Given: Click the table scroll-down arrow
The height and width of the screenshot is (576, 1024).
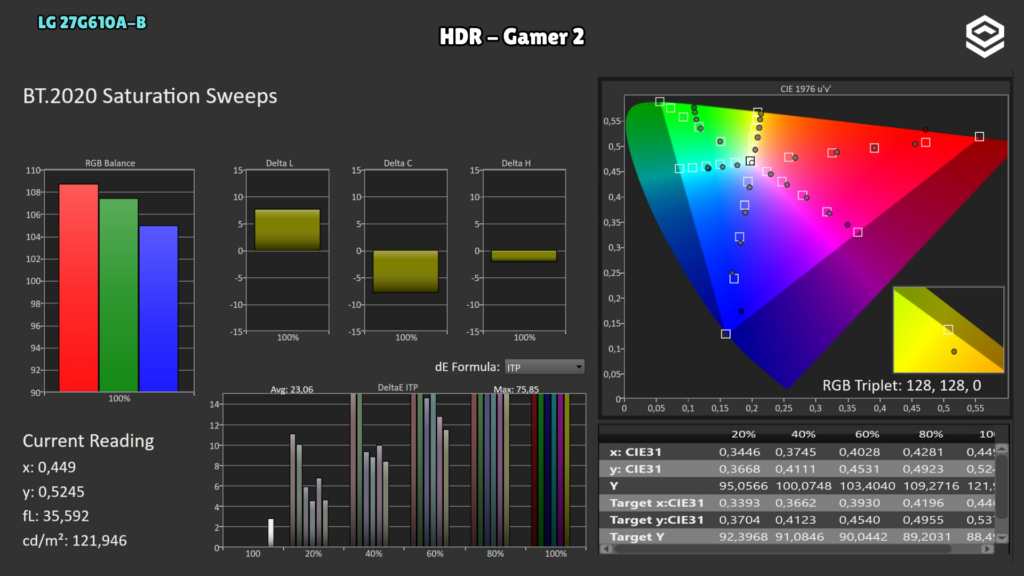Looking at the screenshot, I should coord(1001,537).
